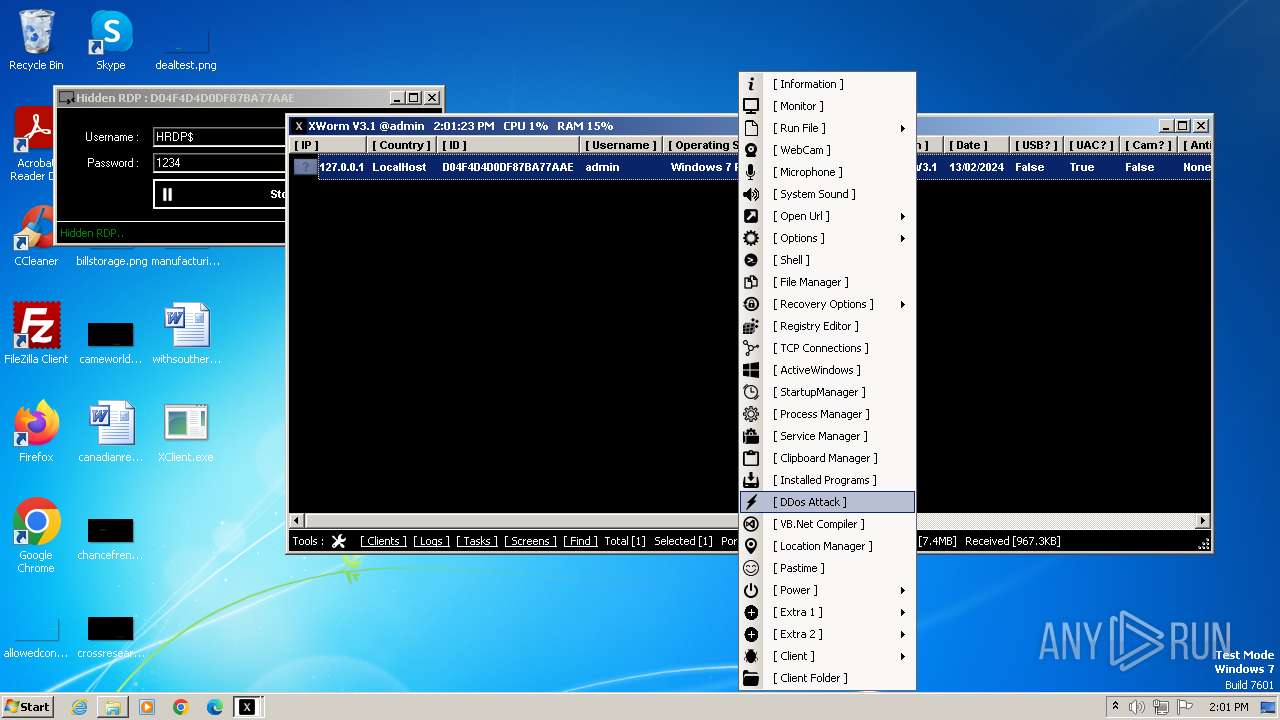Screen dimensions: 1280x720
Task: Open the Clients link in XWorm status bar
Action: pyautogui.click(x=383, y=541)
